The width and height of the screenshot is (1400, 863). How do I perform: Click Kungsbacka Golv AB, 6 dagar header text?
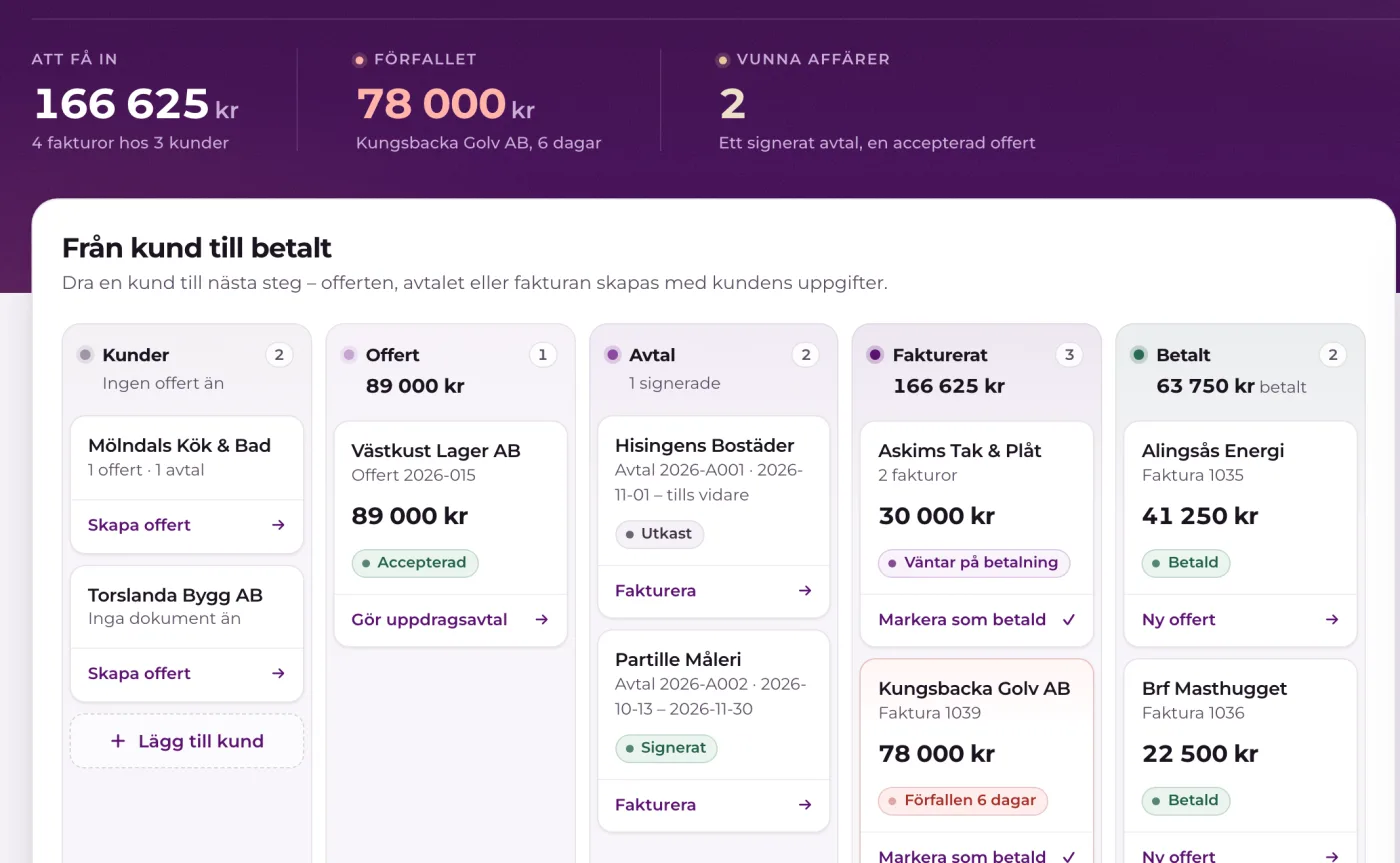pos(479,143)
